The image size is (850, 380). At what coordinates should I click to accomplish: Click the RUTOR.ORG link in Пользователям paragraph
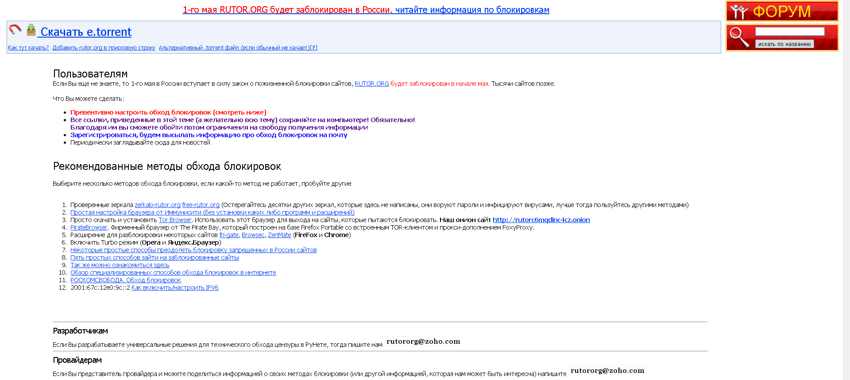371,84
